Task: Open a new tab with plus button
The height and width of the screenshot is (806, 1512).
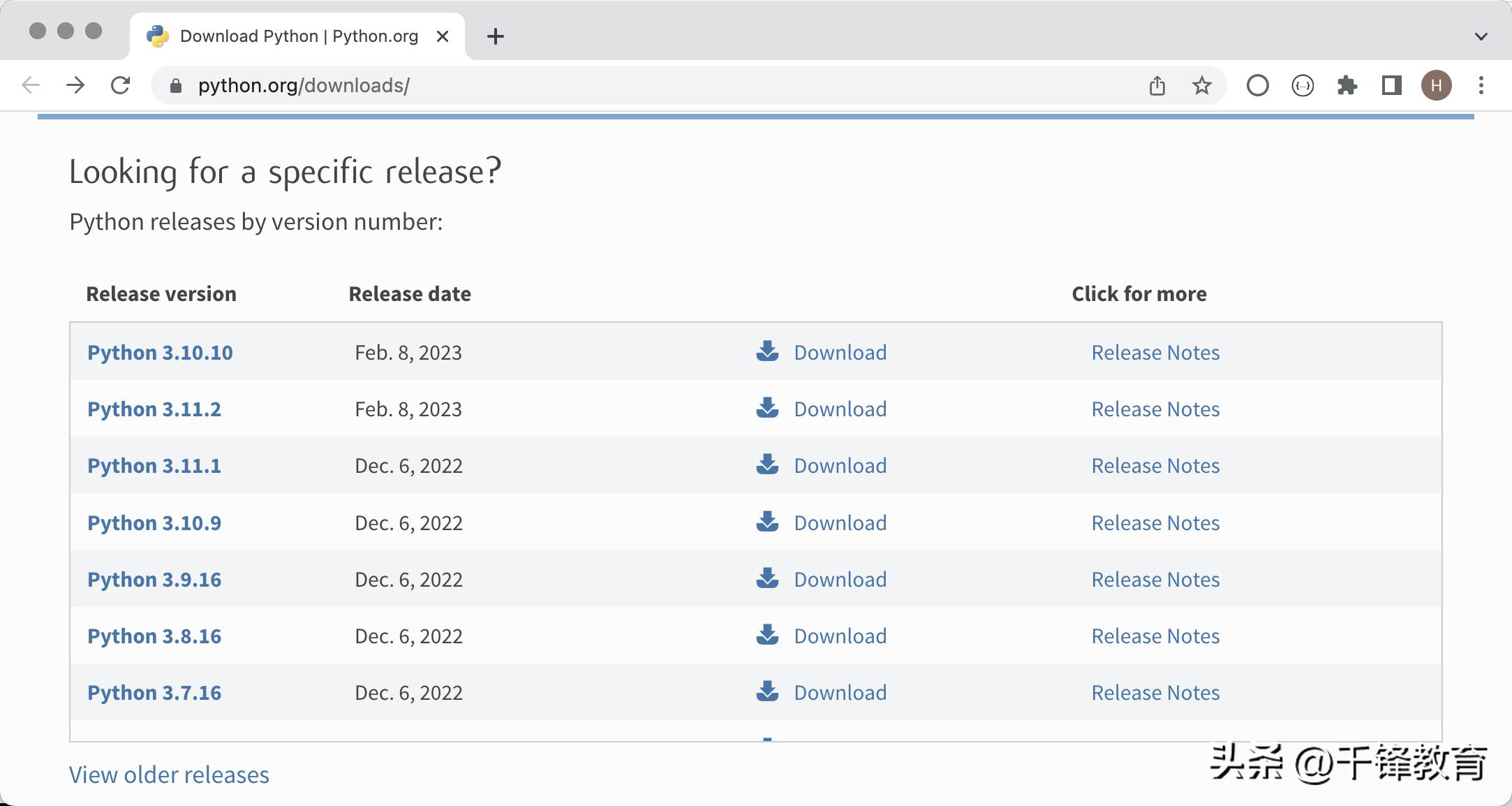Action: point(495,36)
